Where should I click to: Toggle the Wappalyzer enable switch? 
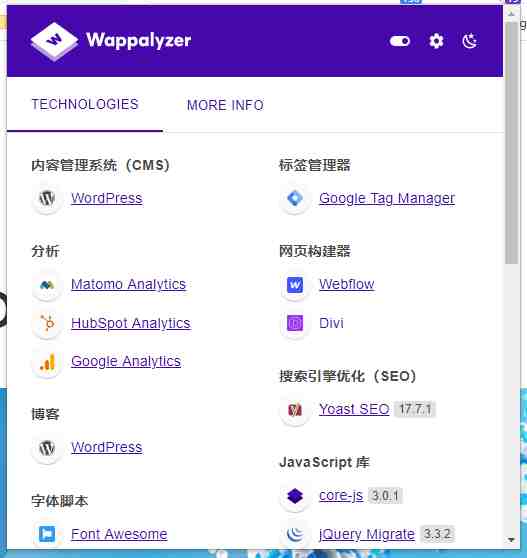pos(400,41)
